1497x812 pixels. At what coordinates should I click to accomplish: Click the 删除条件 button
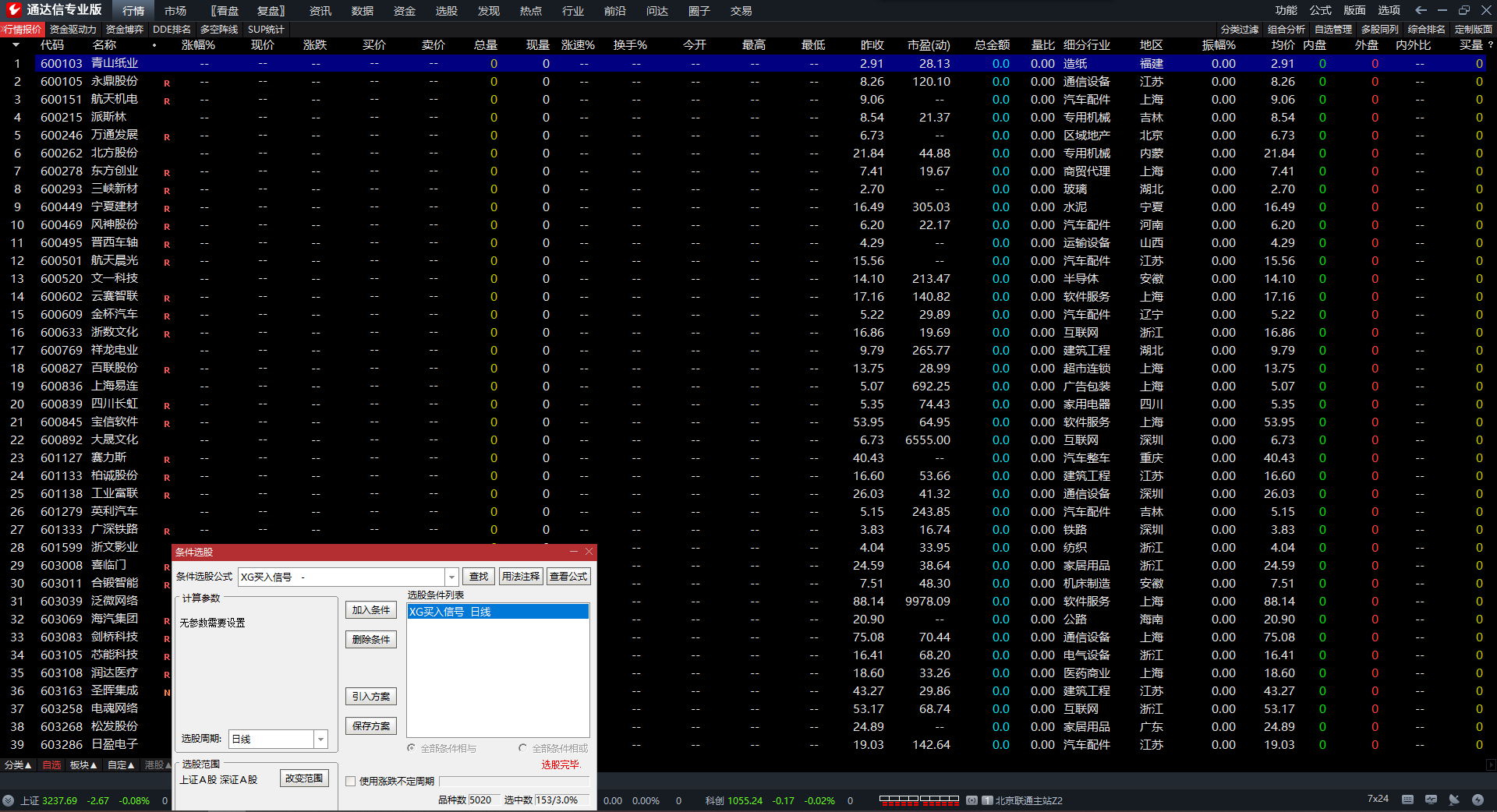[371, 640]
